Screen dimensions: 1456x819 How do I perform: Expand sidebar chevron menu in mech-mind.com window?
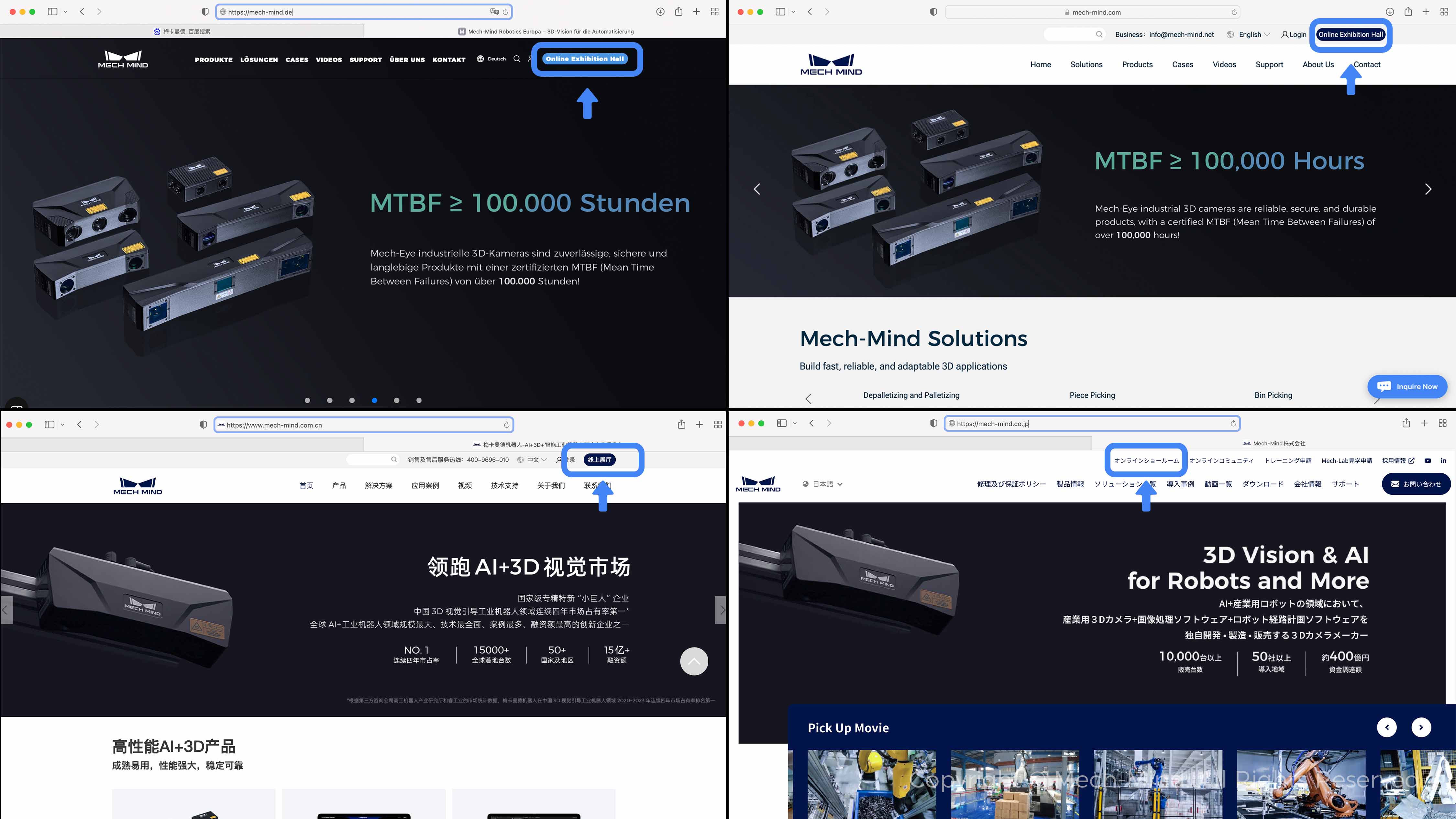[x=794, y=12]
